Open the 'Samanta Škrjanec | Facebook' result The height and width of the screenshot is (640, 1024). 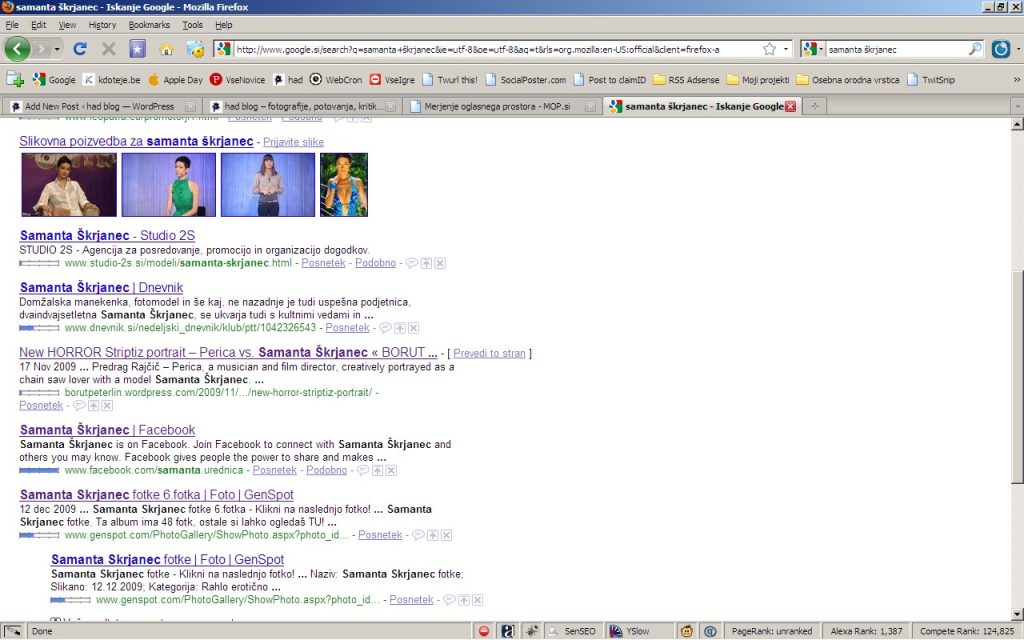pos(107,430)
